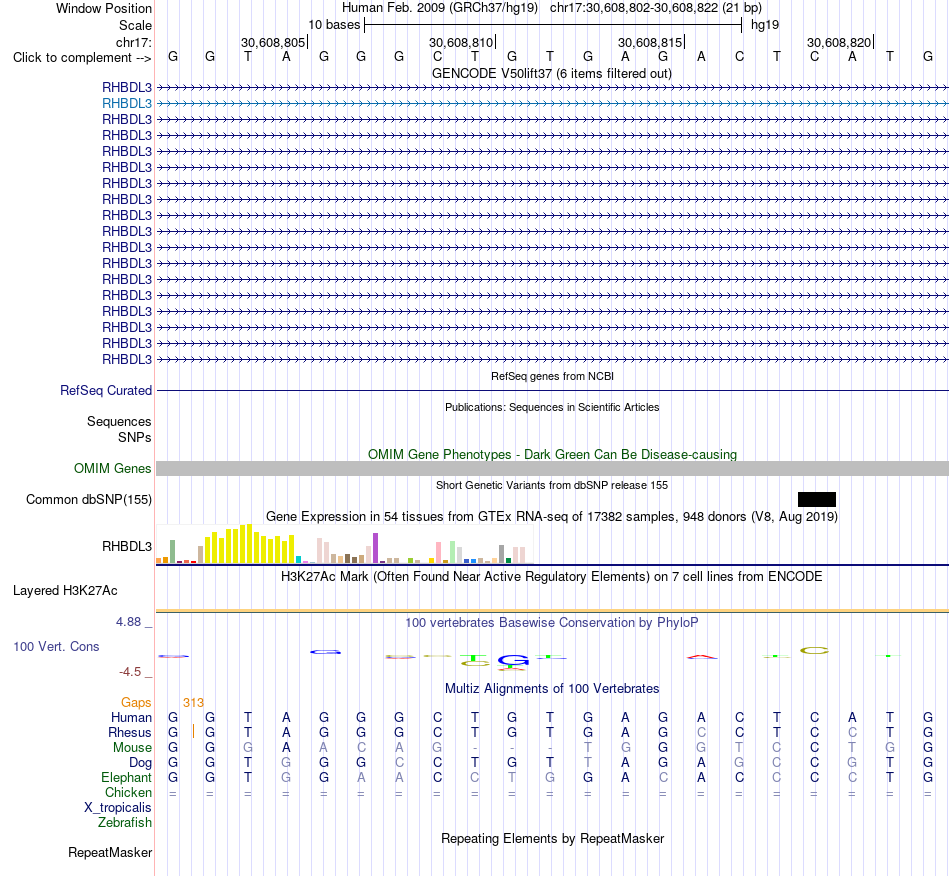Click the GENCODE V50lift37 track title
The height and width of the screenshot is (876, 950).
552,73
